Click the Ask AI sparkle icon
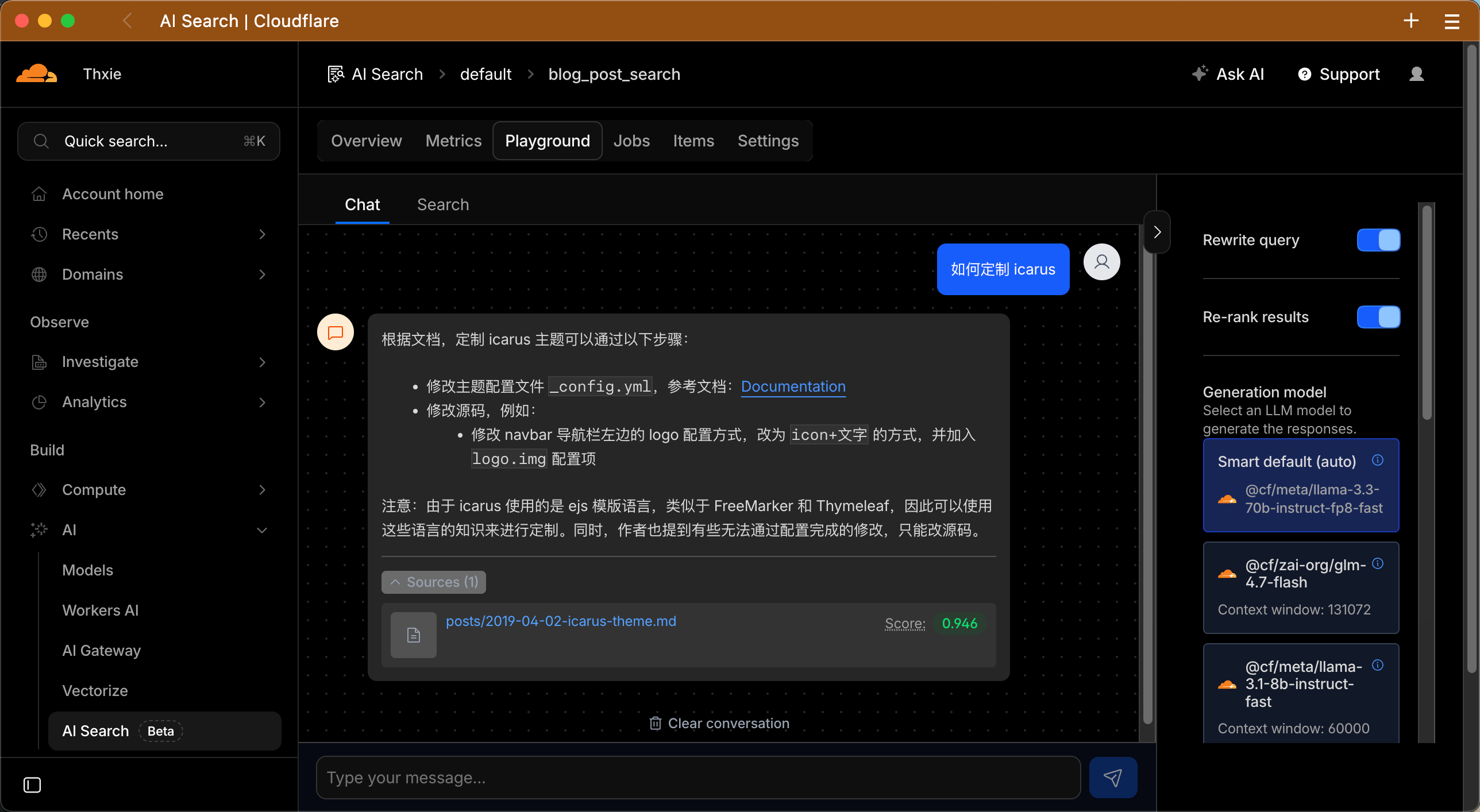1480x812 pixels. click(1201, 74)
